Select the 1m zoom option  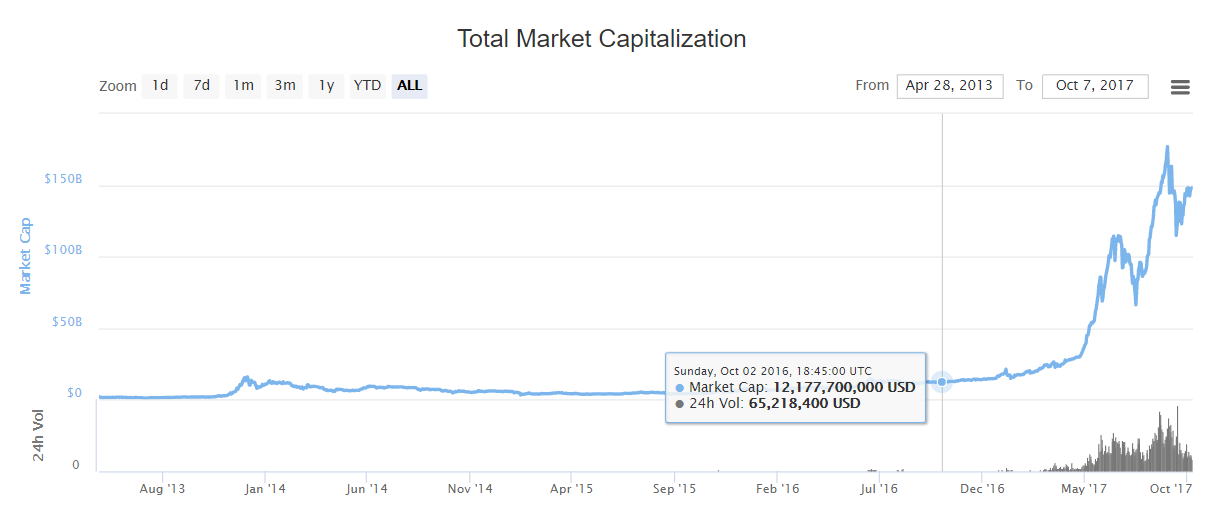[x=243, y=86]
